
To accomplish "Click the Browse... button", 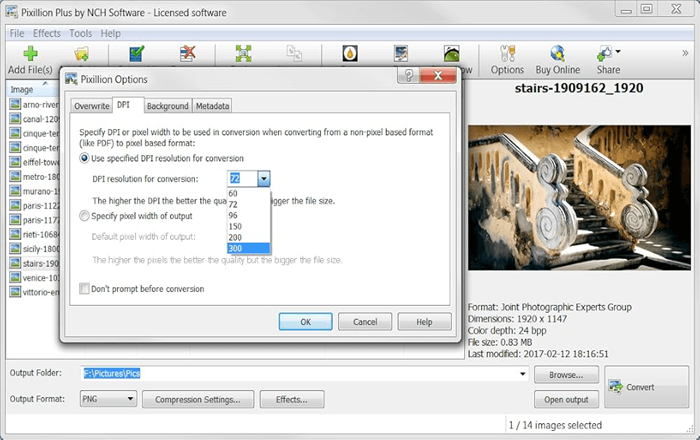I will [566, 375].
